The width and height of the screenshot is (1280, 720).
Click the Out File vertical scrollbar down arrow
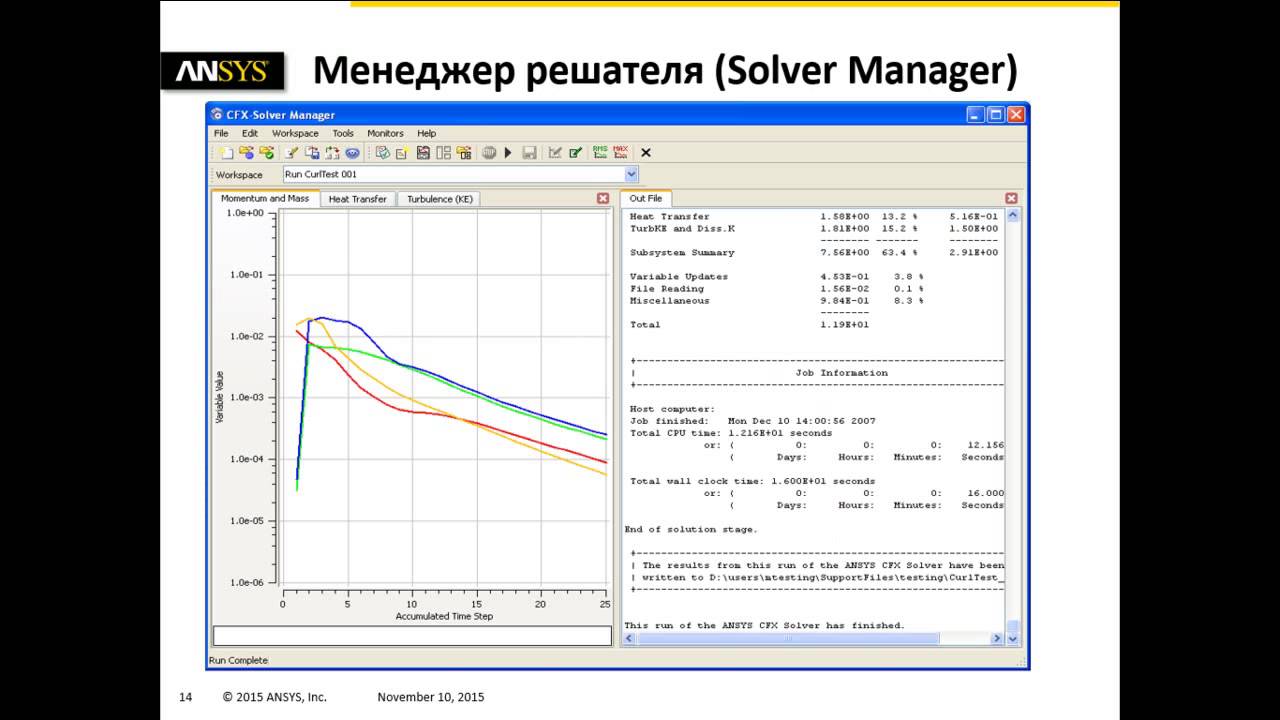click(x=1013, y=638)
